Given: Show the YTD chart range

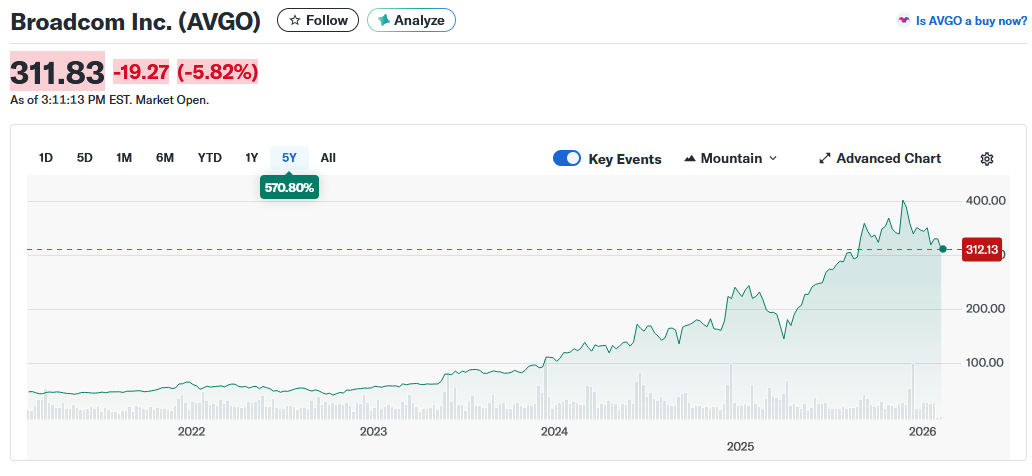Looking at the screenshot, I should [x=210, y=158].
